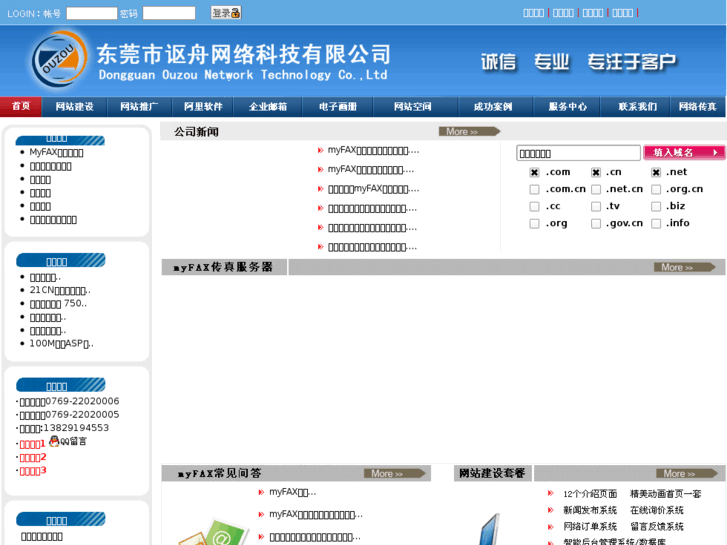Open the 网站建设 navigation menu item
The height and width of the screenshot is (545, 727).
click(74, 107)
